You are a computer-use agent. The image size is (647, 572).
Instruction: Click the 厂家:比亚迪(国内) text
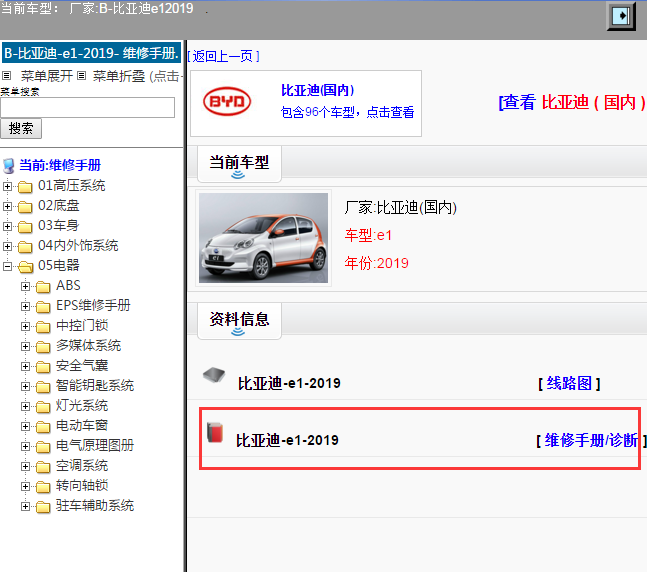(401, 208)
